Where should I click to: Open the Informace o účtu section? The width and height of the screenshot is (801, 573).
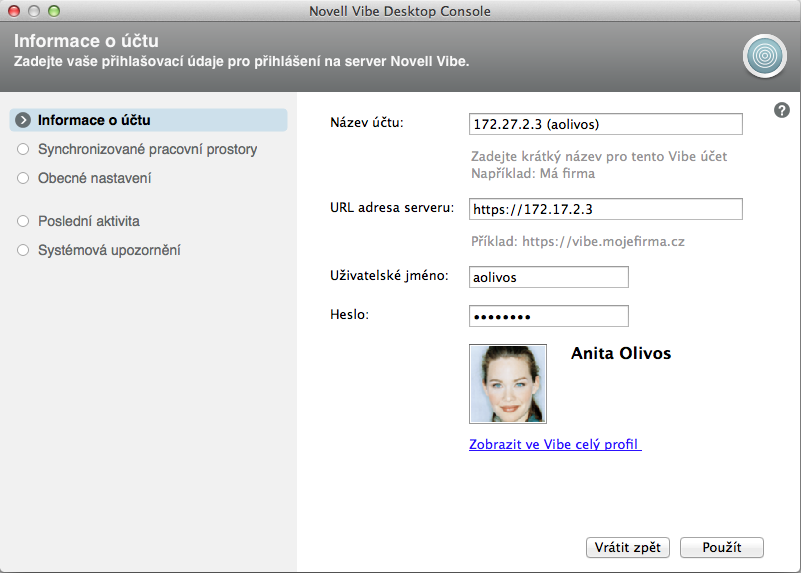tap(148, 120)
